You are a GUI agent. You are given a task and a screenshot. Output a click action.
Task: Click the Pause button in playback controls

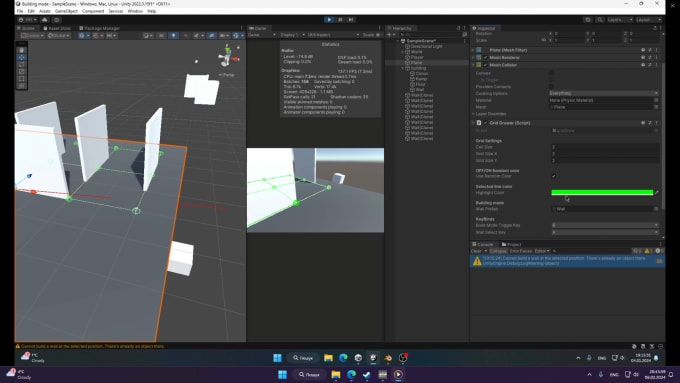point(340,20)
